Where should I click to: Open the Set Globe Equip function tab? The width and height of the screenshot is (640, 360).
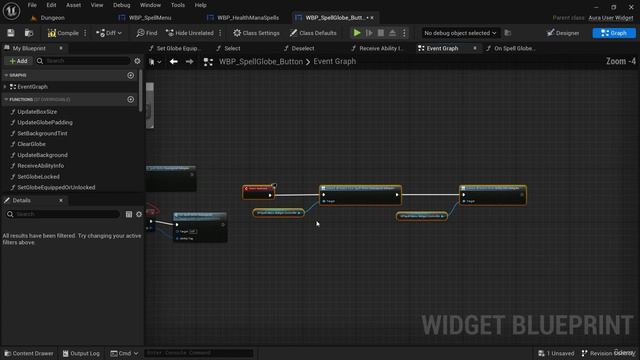click(x=175, y=49)
